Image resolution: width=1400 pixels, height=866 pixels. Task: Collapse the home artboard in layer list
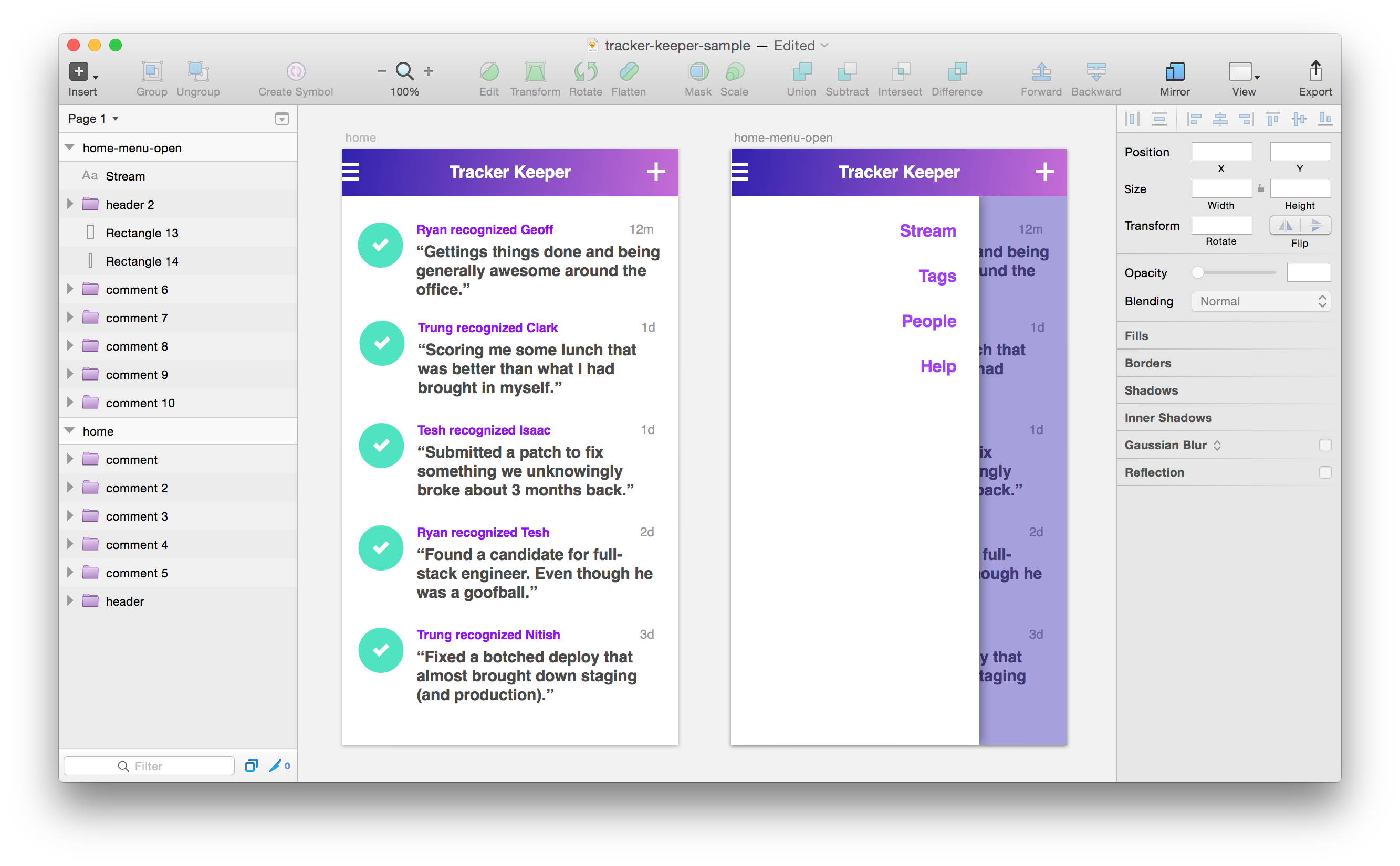point(70,431)
